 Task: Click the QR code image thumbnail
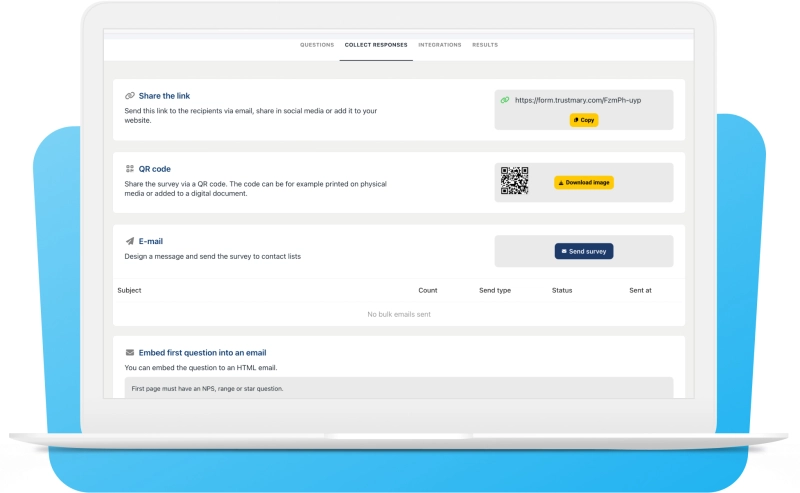coord(514,181)
